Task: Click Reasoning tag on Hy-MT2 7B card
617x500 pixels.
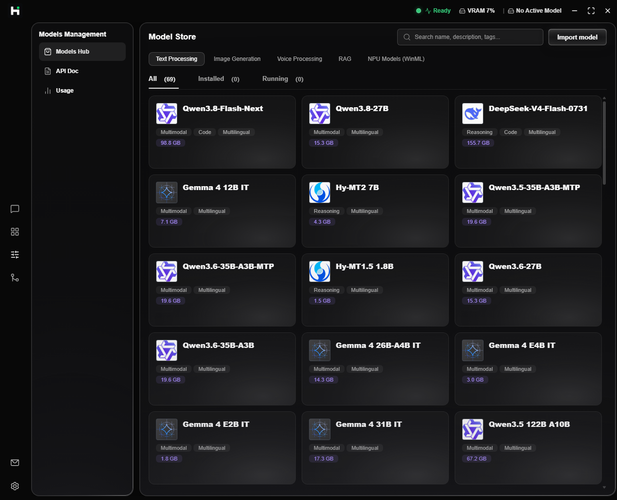Action: coord(326,211)
